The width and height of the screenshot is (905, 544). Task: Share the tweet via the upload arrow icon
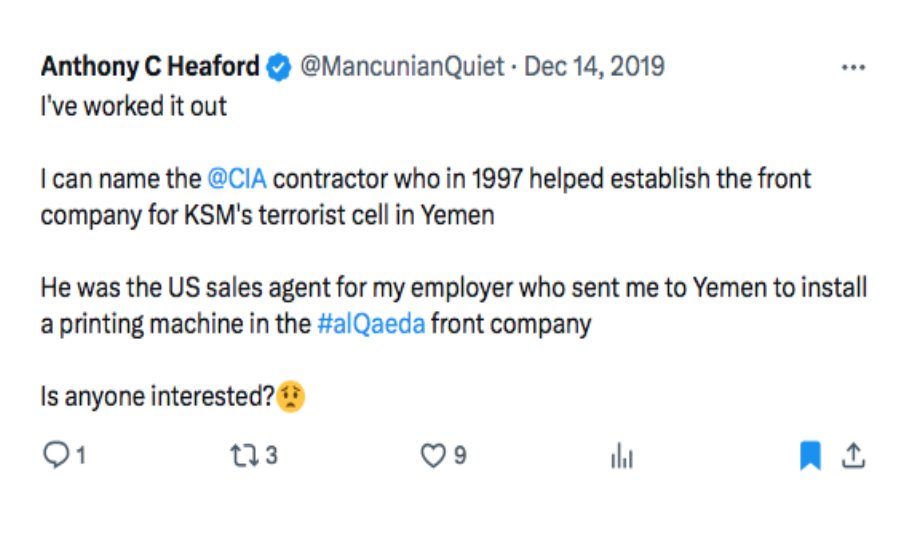coord(852,457)
